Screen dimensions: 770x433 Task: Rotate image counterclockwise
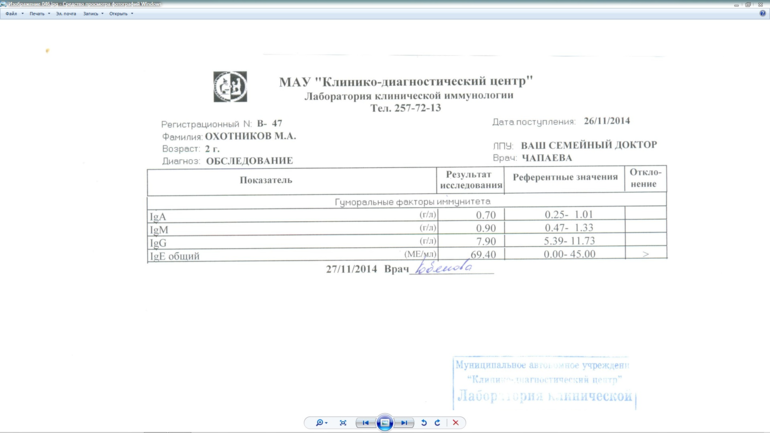(x=424, y=423)
